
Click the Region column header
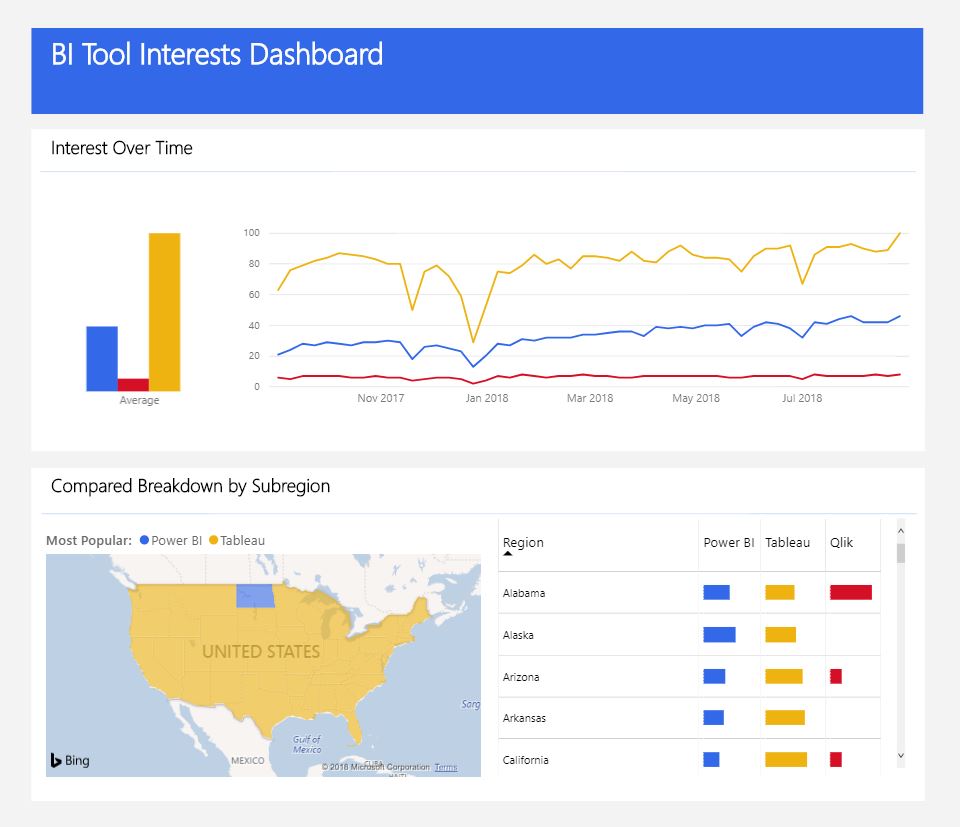click(522, 543)
